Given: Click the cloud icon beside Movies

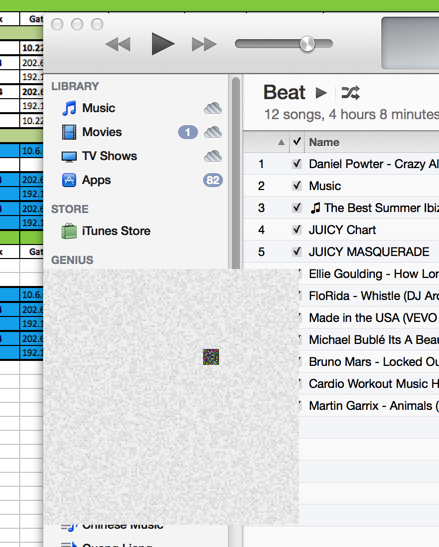Looking at the screenshot, I should (213, 132).
